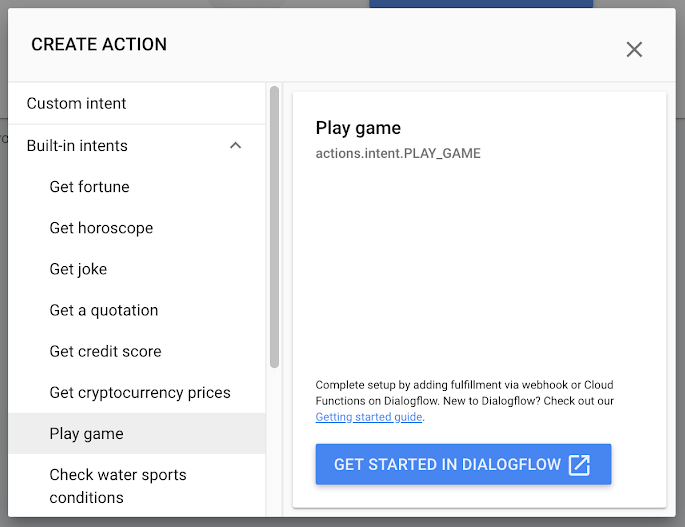This screenshot has height=527, width=685.
Task: Select Custom intent in the list
Action: point(77,103)
